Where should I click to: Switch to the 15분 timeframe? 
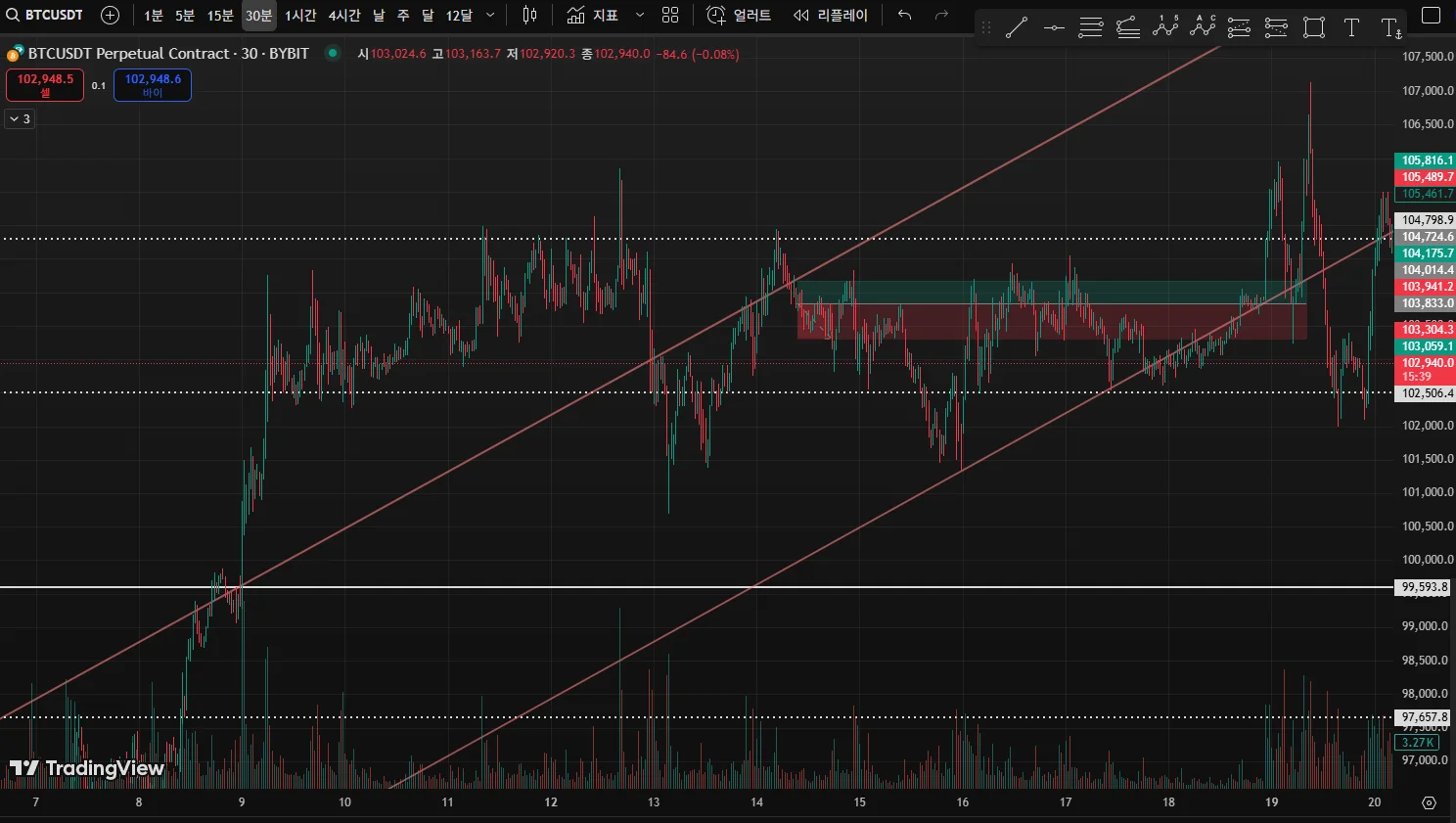tap(220, 16)
